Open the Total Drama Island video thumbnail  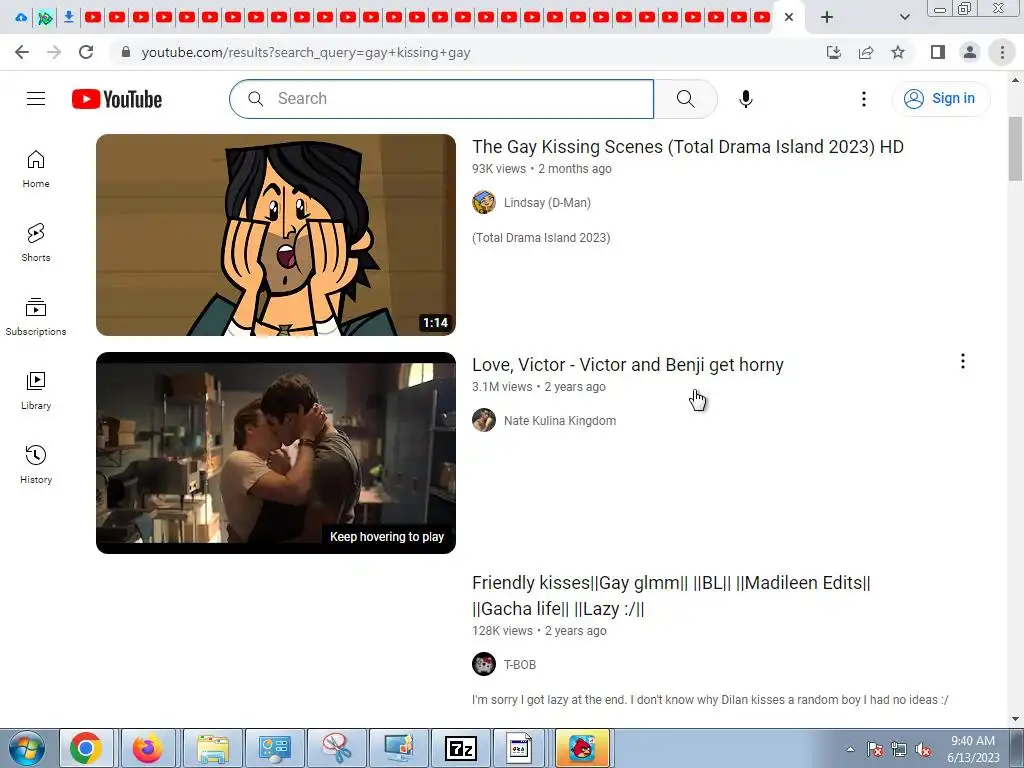tap(276, 235)
